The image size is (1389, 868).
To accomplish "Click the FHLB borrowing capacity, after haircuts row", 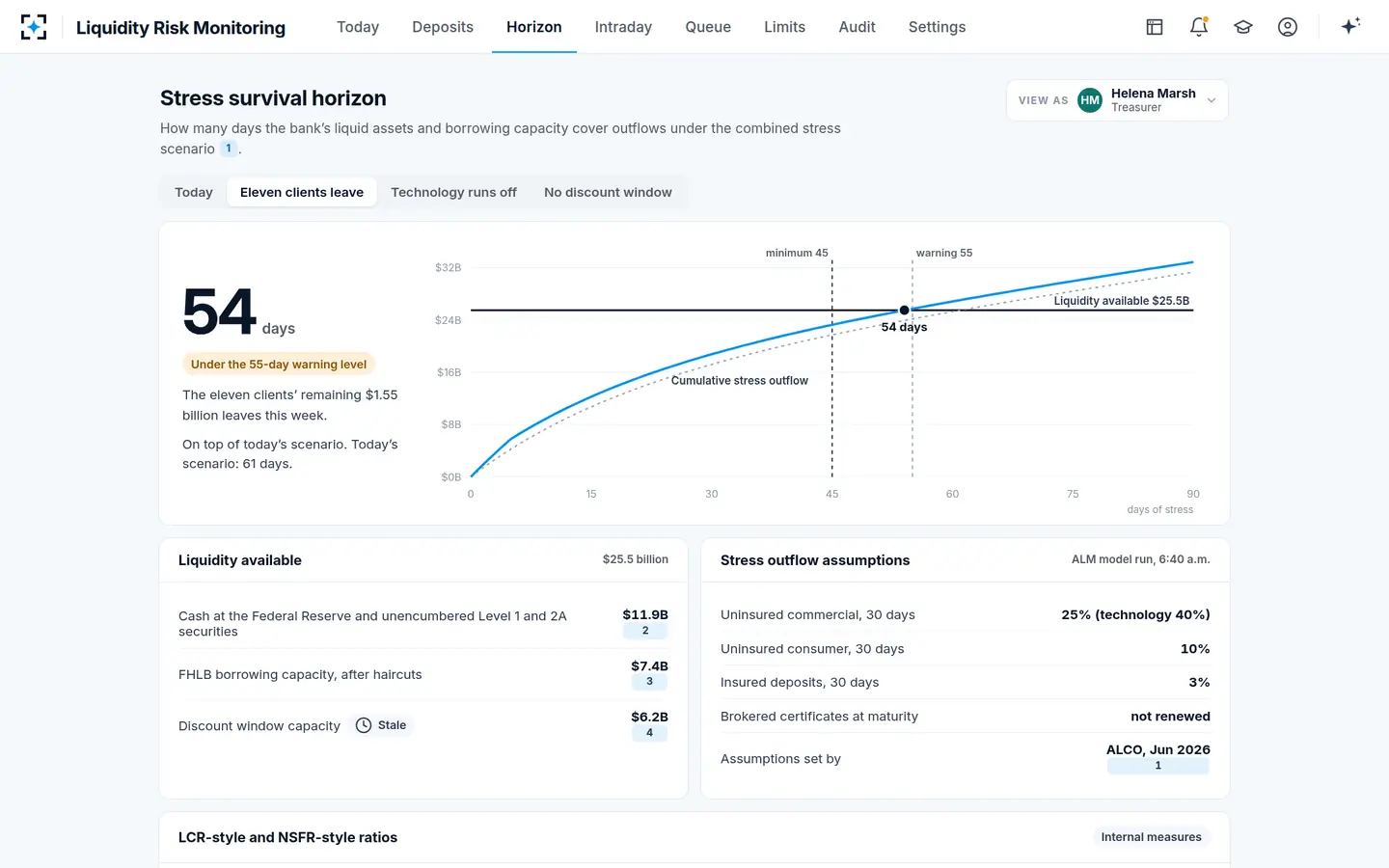I will point(423,674).
